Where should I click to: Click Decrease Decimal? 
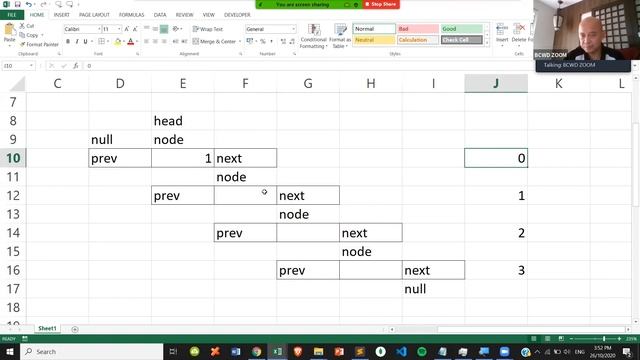pos(292,41)
